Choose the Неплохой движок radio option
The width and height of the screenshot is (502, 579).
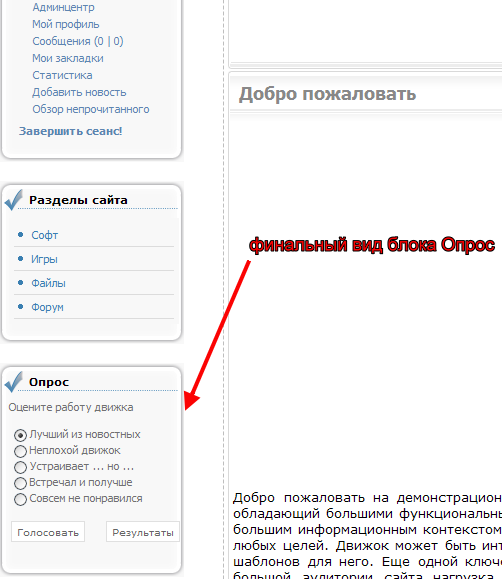pyautogui.click(x=20, y=451)
